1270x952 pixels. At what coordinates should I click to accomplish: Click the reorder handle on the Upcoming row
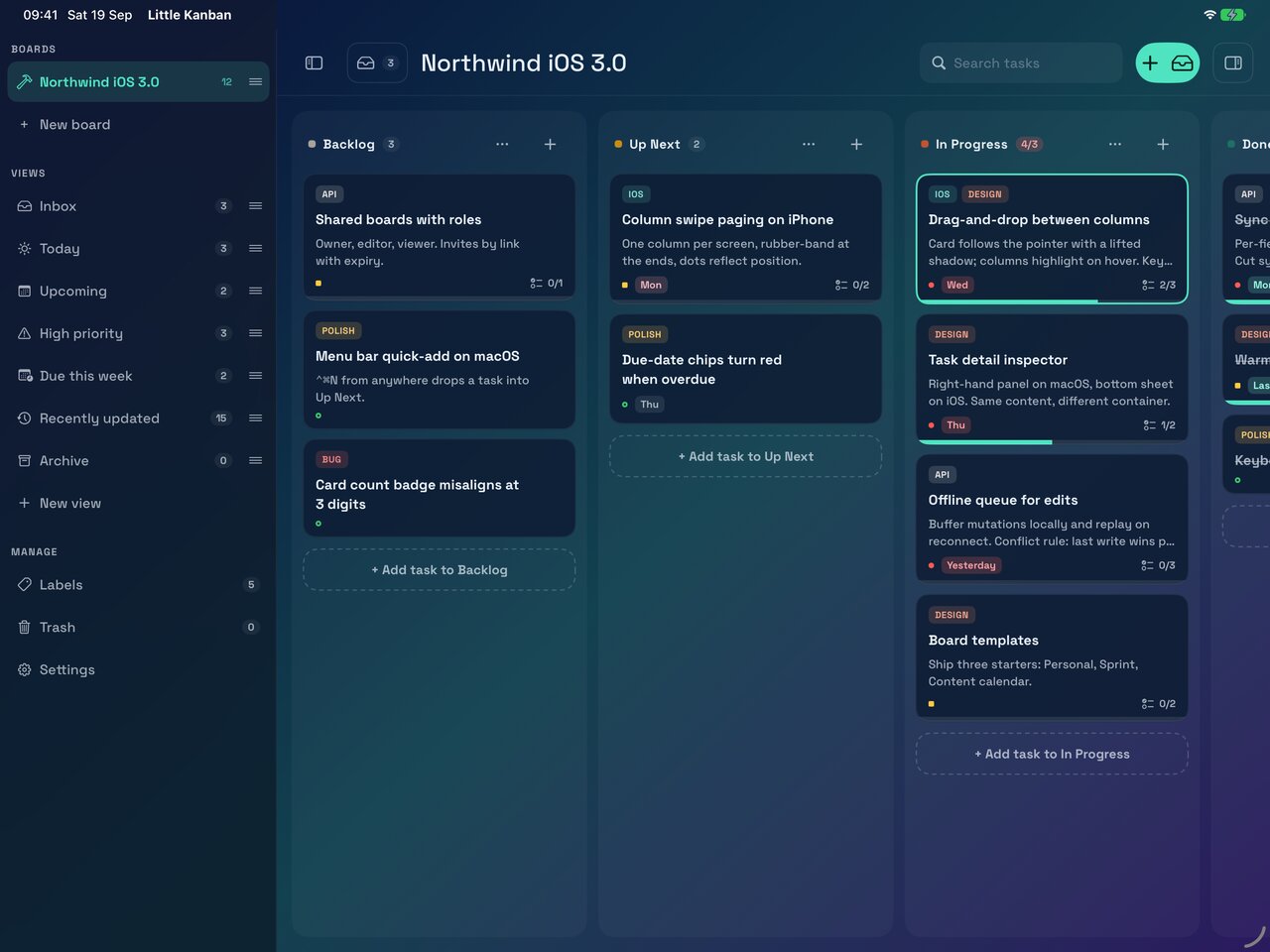pyautogui.click(x=255, y=292)
